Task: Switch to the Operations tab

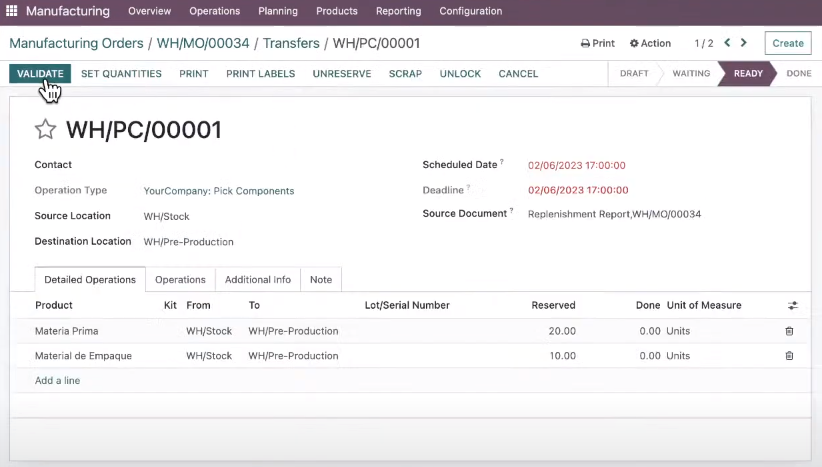Action: (180, 280)
